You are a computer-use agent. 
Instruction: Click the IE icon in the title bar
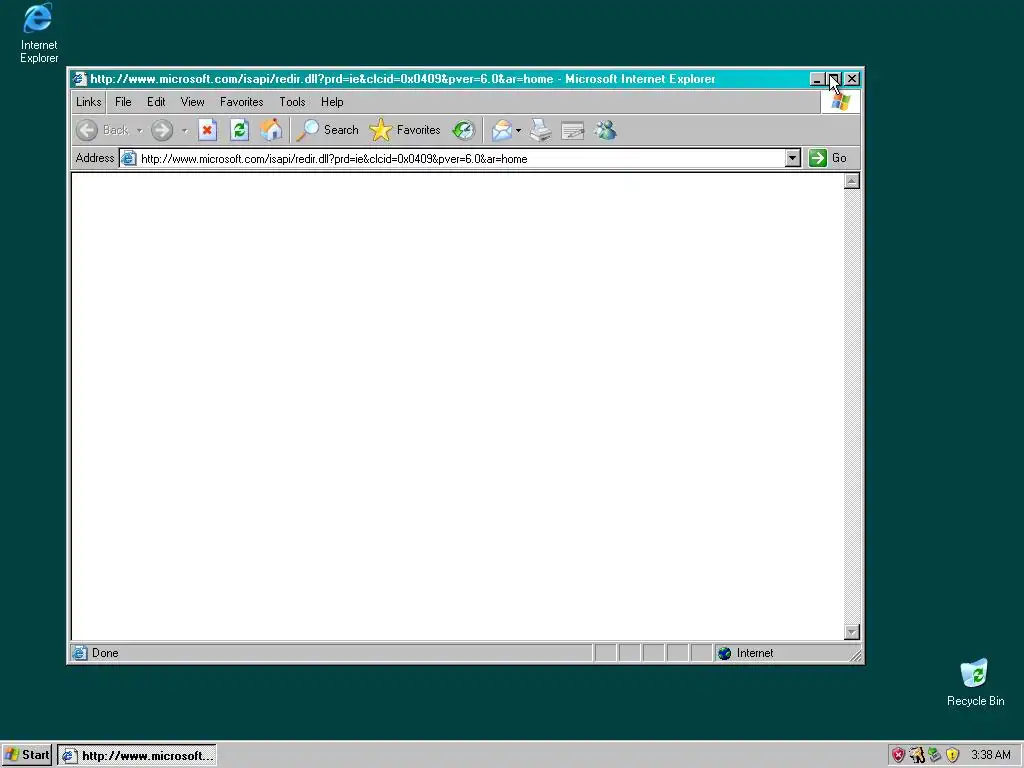click(80, 79)
